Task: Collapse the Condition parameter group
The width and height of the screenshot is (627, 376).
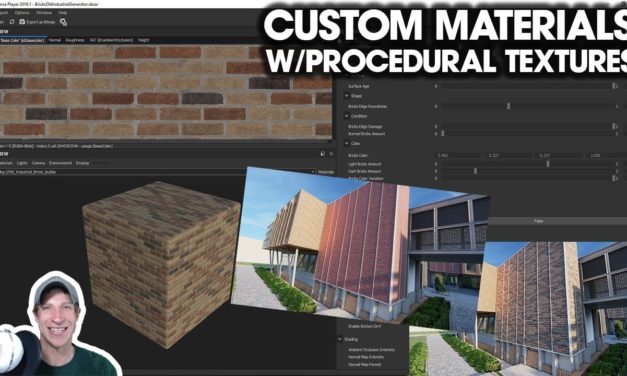Action: (347, 116)
